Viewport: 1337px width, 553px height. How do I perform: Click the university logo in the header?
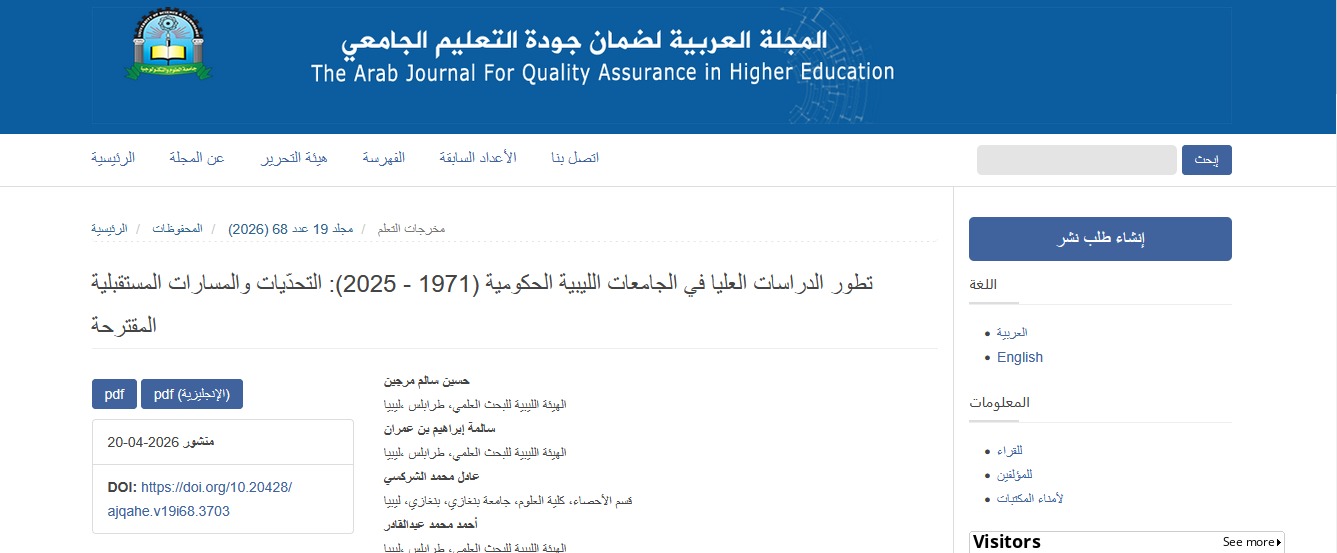coord(168,47)
